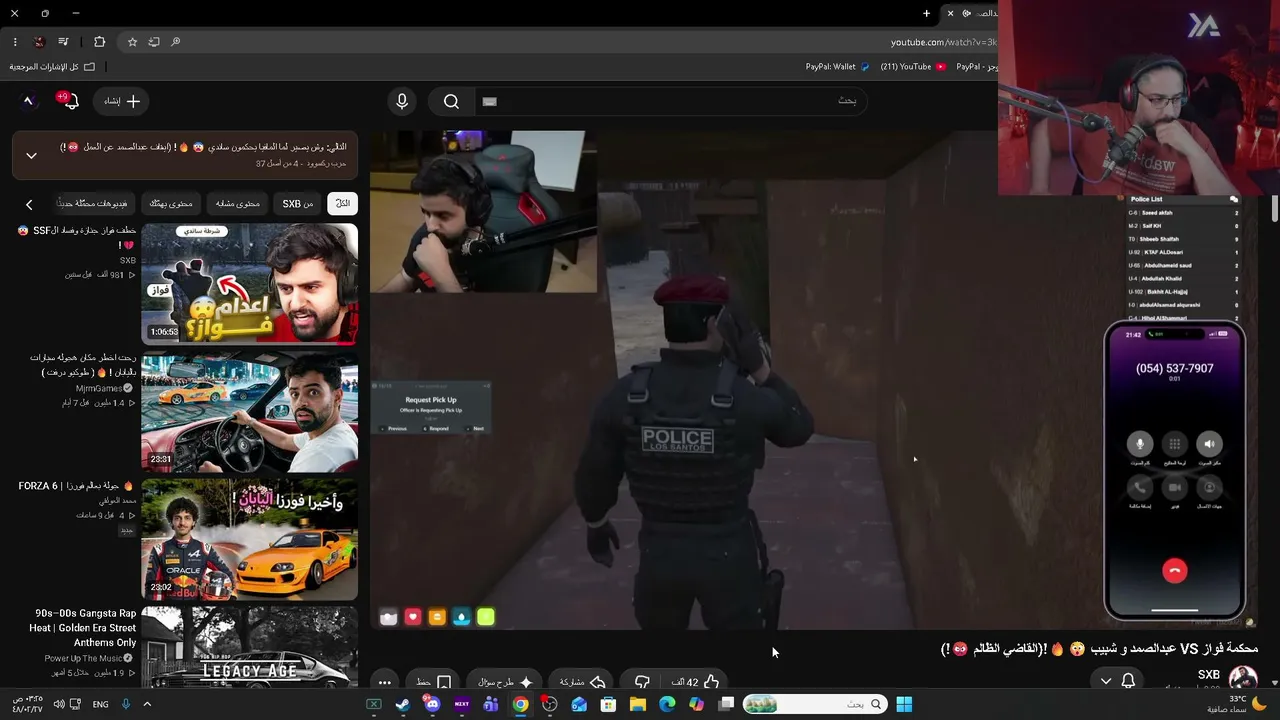
Task: Open the subscription notification bell dropdown
Action: 1117,681
